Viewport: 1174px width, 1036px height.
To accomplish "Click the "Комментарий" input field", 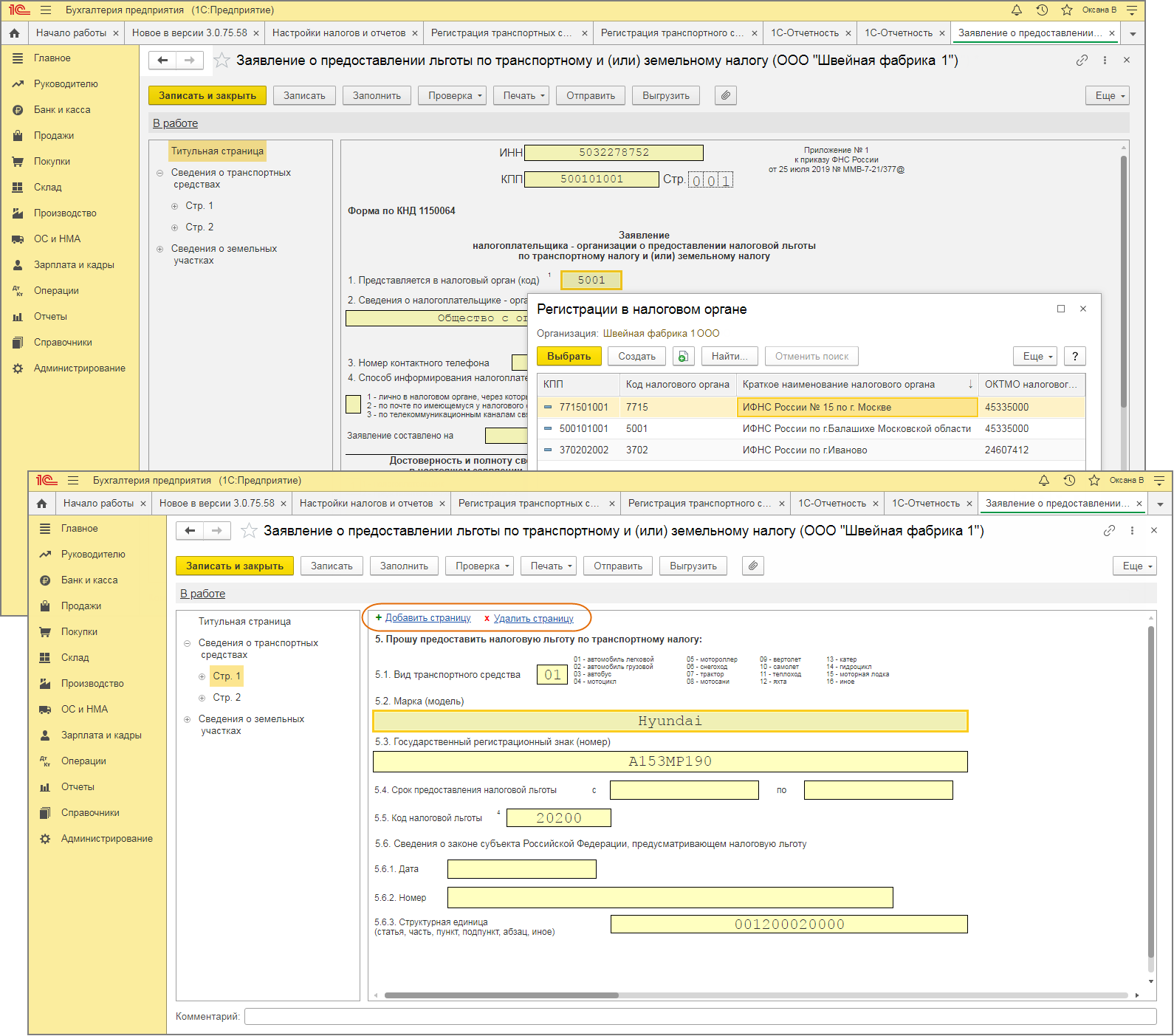I will click(x=700, y=1017).
